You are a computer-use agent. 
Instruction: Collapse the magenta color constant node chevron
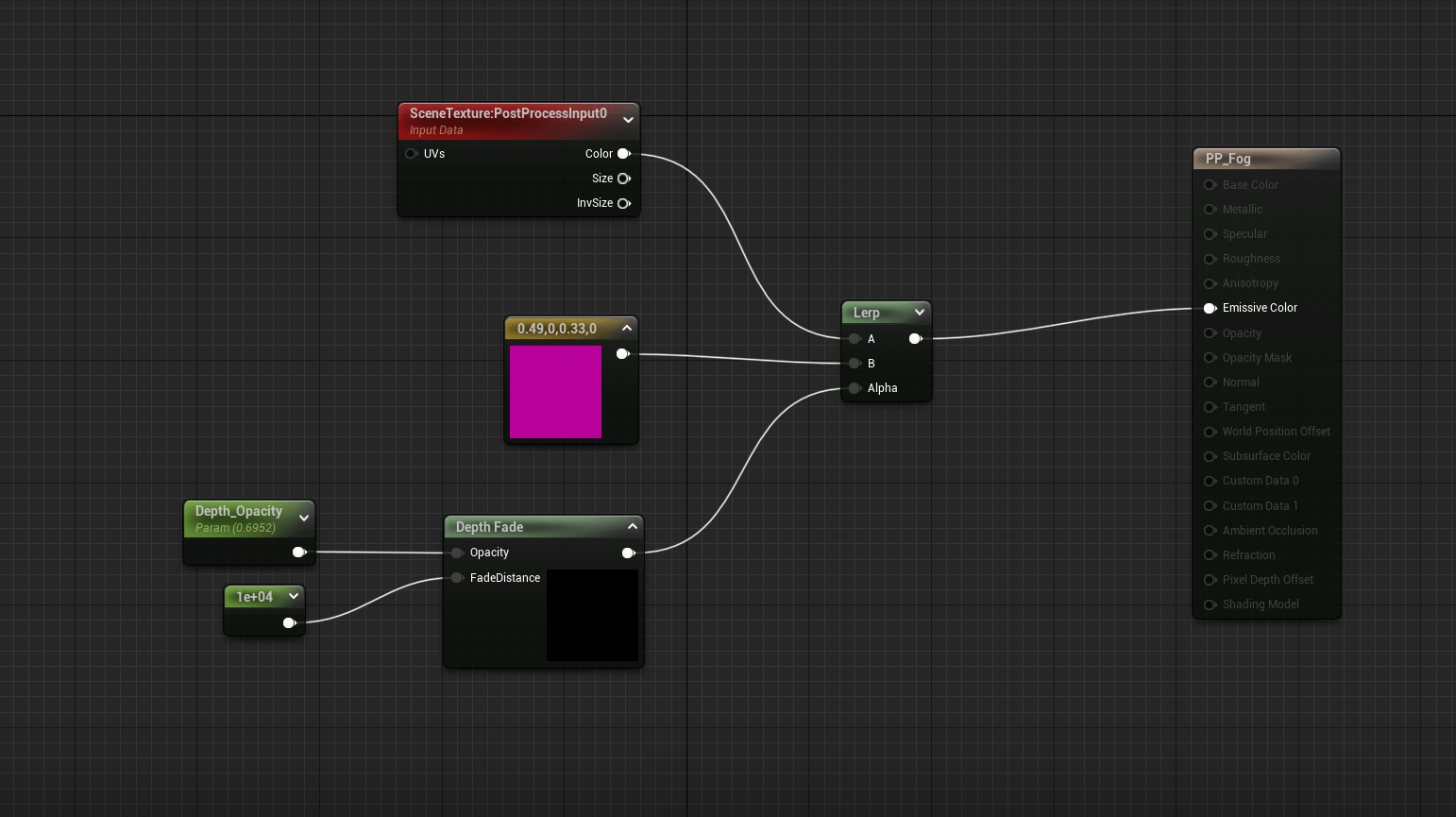click(x=627, y=328)
